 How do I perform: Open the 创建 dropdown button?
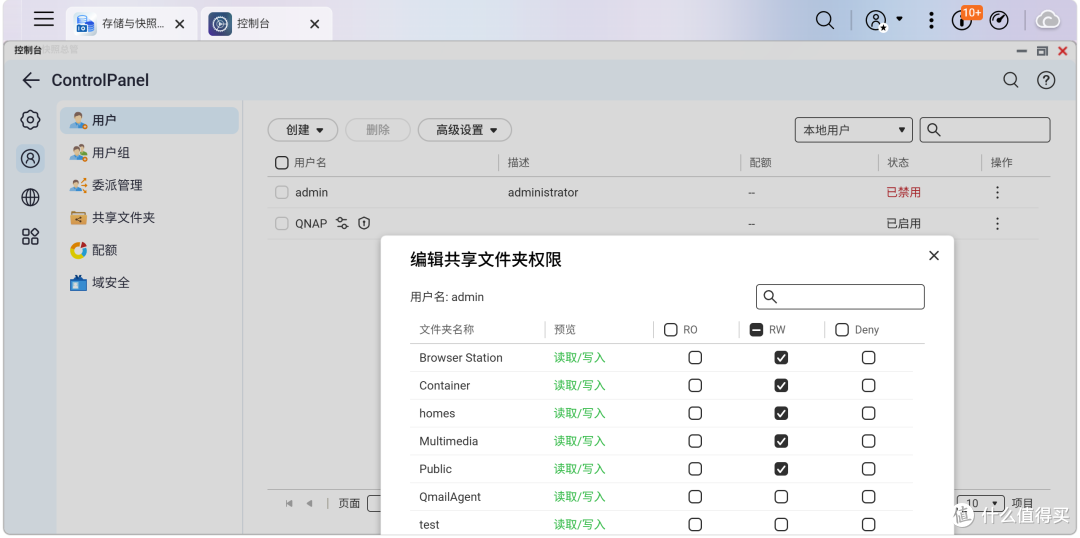[x=302, y=130]
